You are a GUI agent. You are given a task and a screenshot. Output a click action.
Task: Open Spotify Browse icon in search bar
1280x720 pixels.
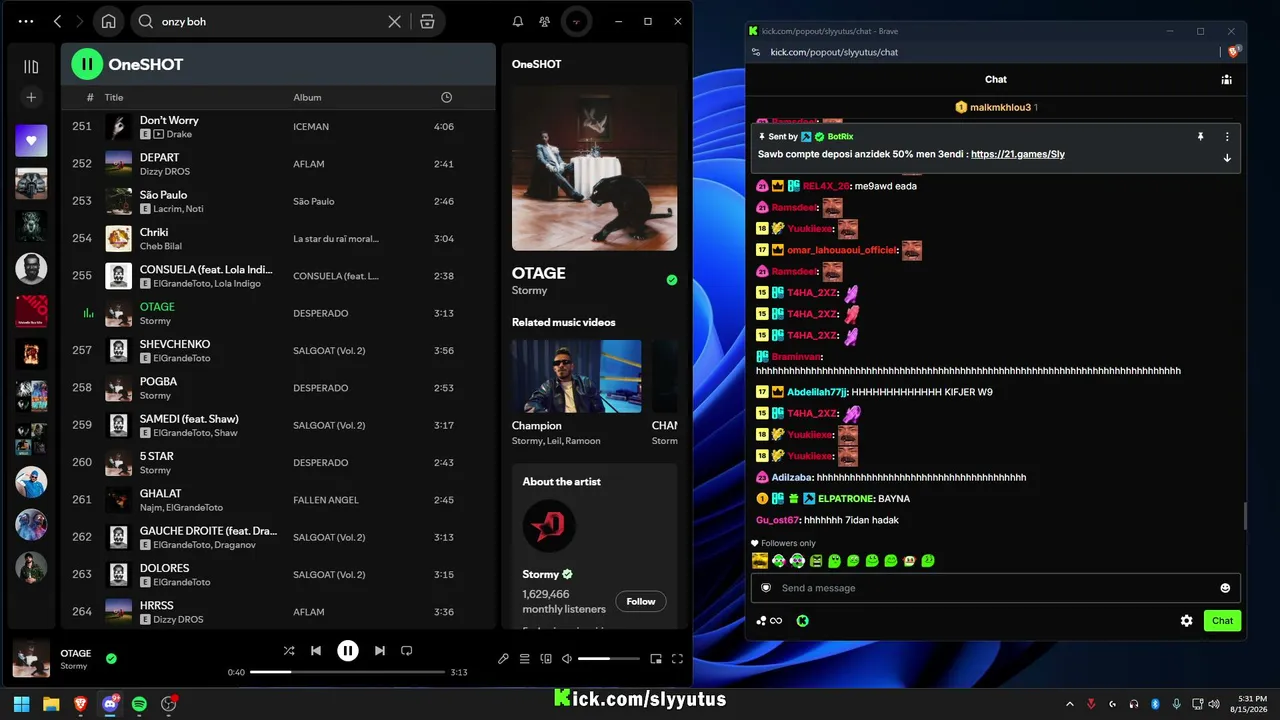click(x=427, y=21)
